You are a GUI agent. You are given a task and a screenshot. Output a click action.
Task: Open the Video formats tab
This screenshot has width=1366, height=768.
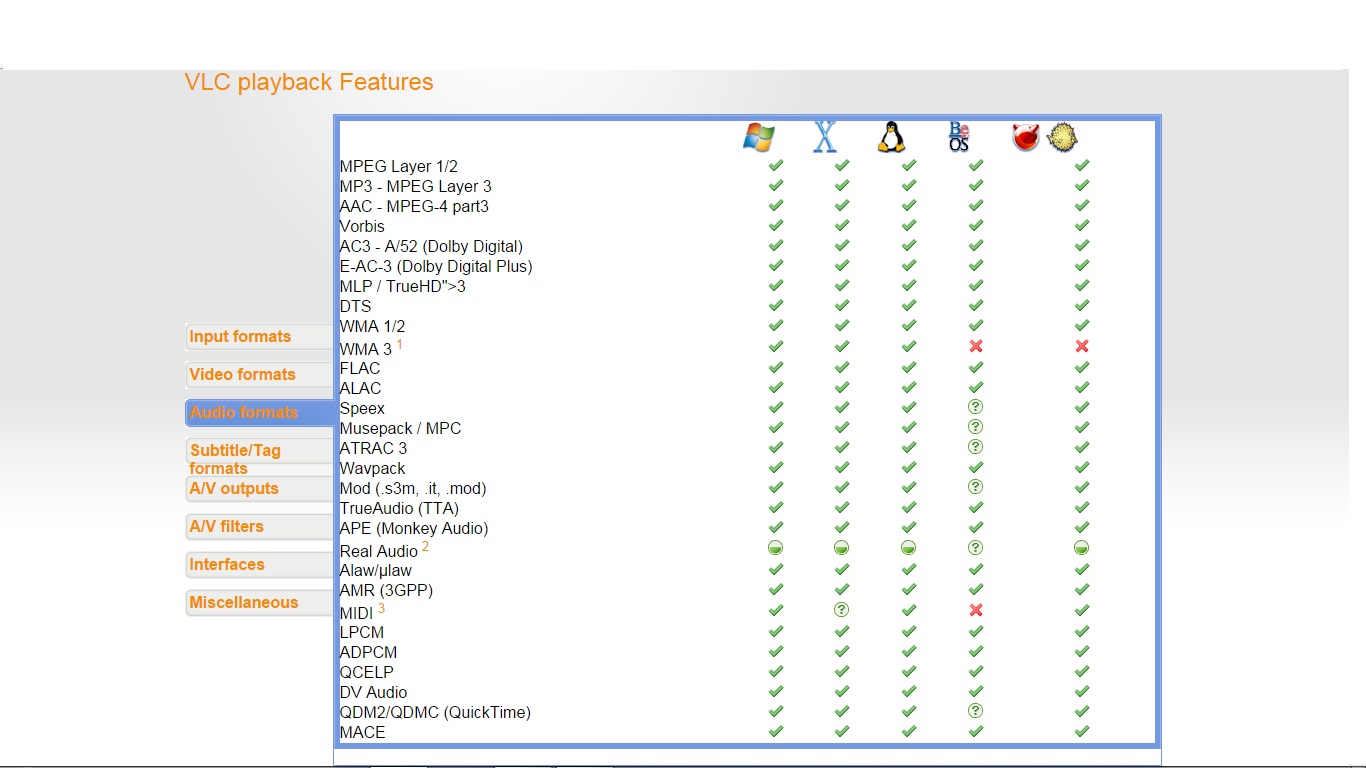point(260,375)
